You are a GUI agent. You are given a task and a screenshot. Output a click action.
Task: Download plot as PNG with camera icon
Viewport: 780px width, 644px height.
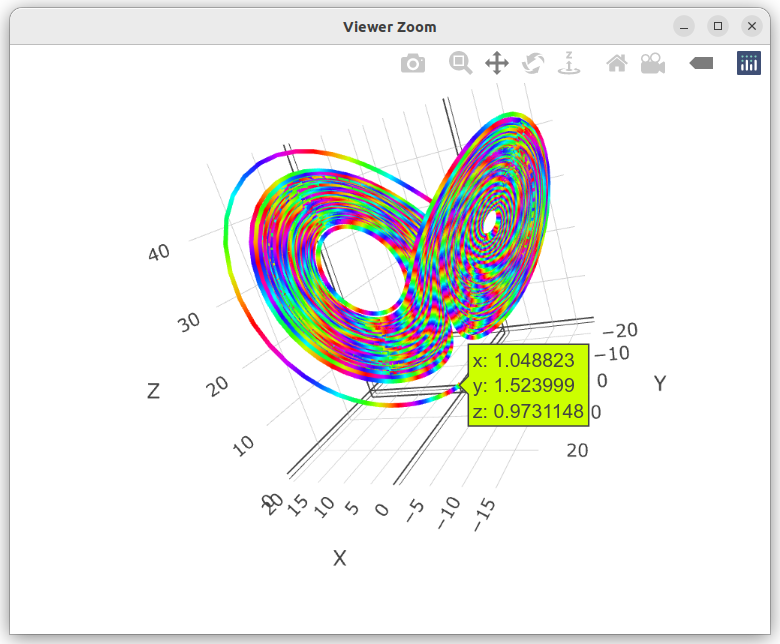click(412, 64)
